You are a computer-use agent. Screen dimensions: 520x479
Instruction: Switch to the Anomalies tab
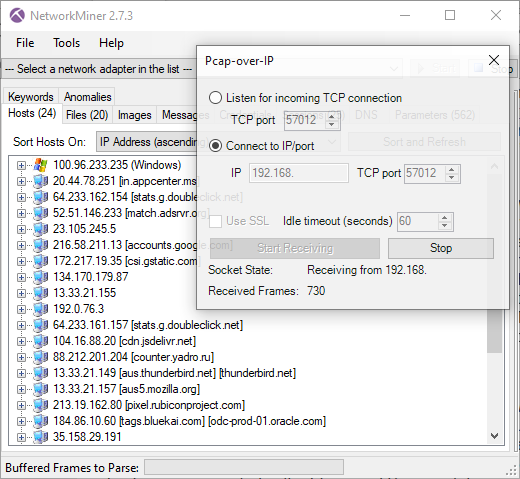click(x=87, y=97)
